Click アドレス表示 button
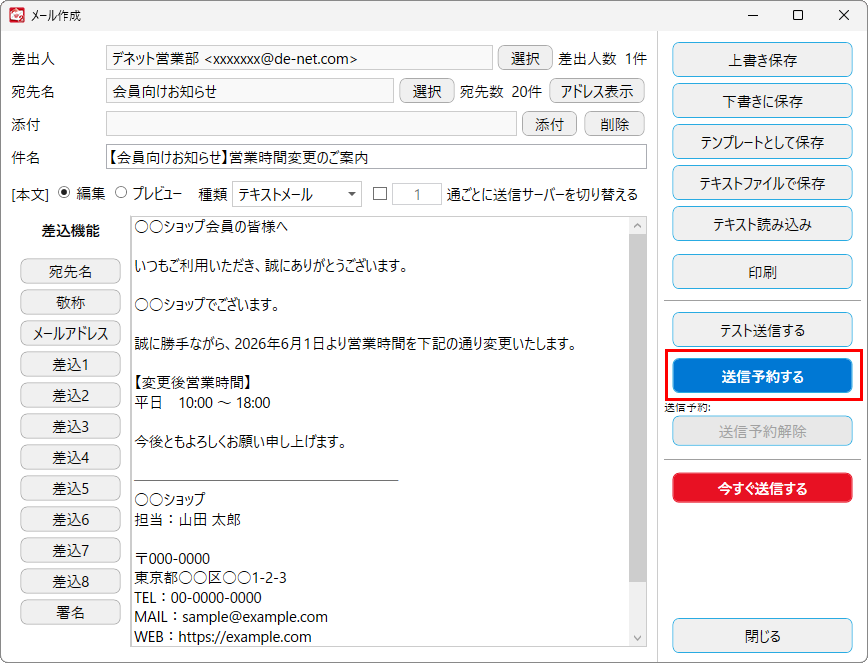Viewport: 868px width, 663px height. point(597,91)
